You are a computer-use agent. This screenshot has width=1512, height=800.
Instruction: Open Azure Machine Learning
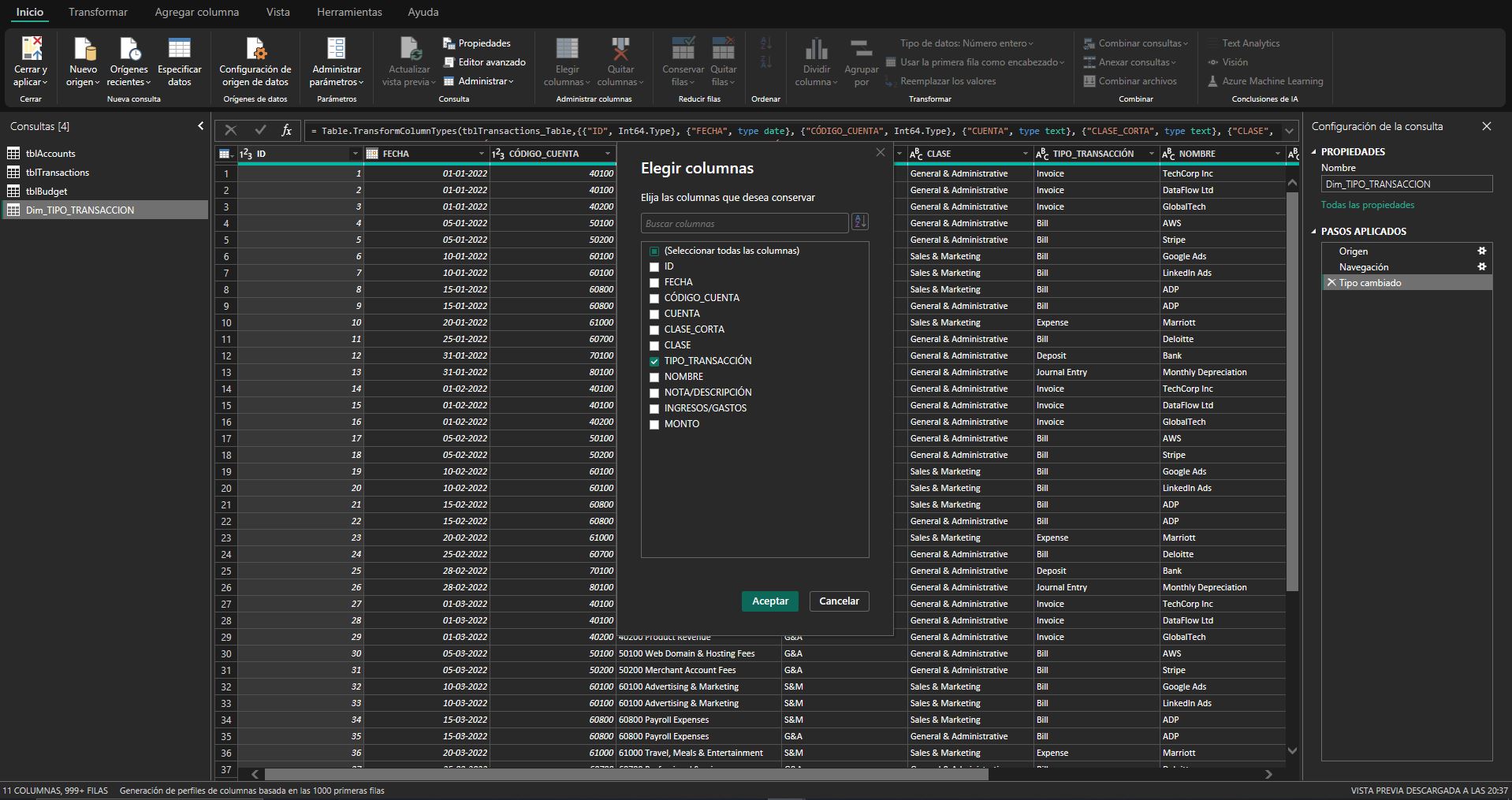click(x=1265, y=81)
